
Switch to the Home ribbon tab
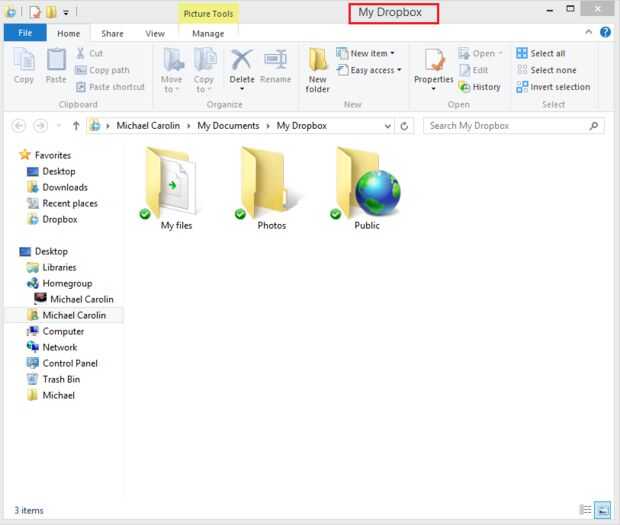coord(68,34)
